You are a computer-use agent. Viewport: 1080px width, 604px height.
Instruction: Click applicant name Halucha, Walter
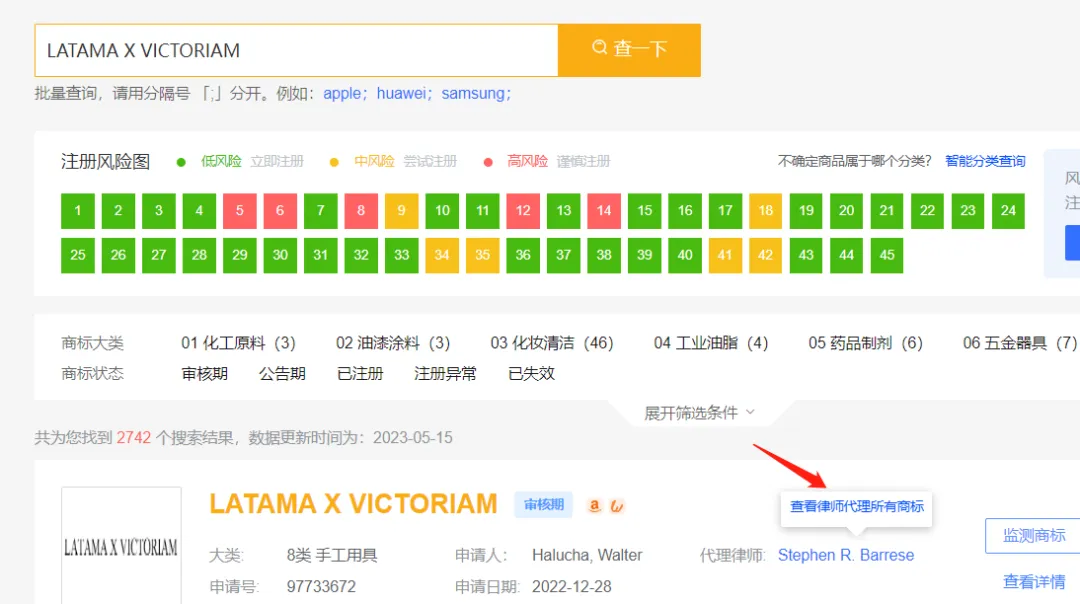pos(587,555)
